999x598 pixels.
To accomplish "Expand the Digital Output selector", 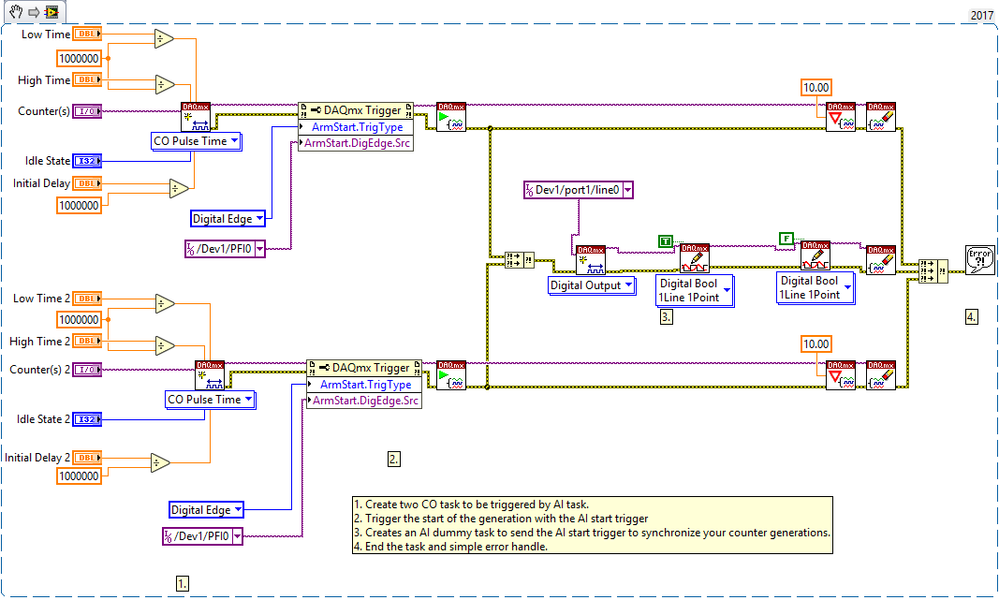I will click(x=592, y=285).
